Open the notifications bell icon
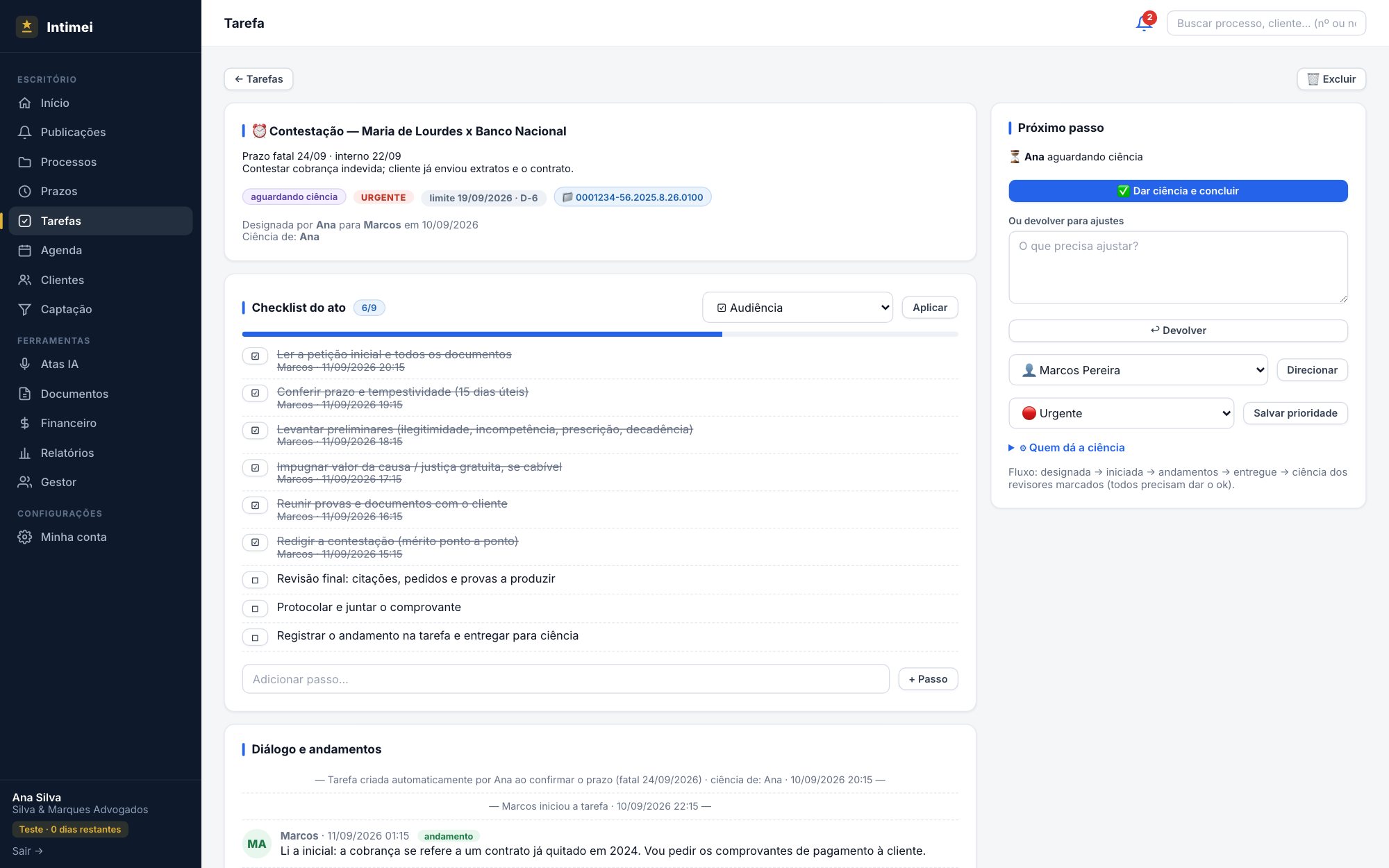 pos(1143,23)
